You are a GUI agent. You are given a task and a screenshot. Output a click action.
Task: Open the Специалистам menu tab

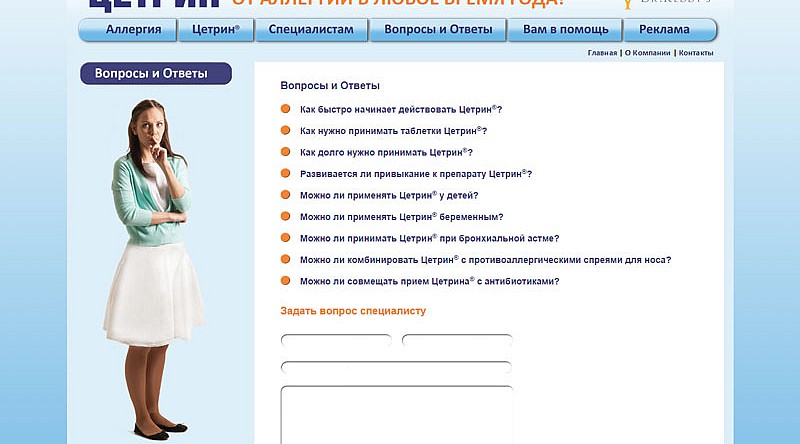(x=311, y=30)
